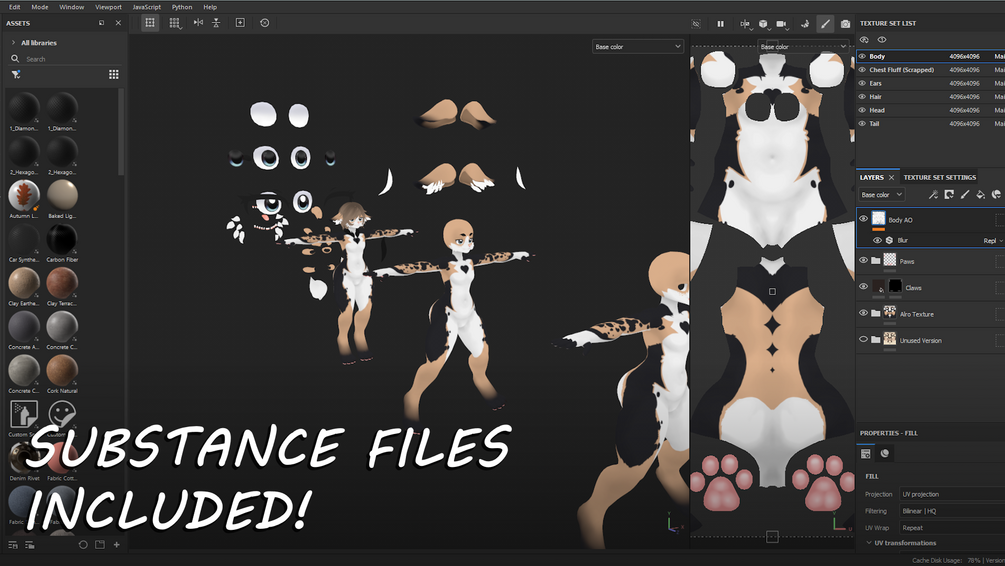The image size is (1005, 566).
Task: Toggle visibility of Chest Fluff (Scrapped) set
Action: (x=862, y=70)
